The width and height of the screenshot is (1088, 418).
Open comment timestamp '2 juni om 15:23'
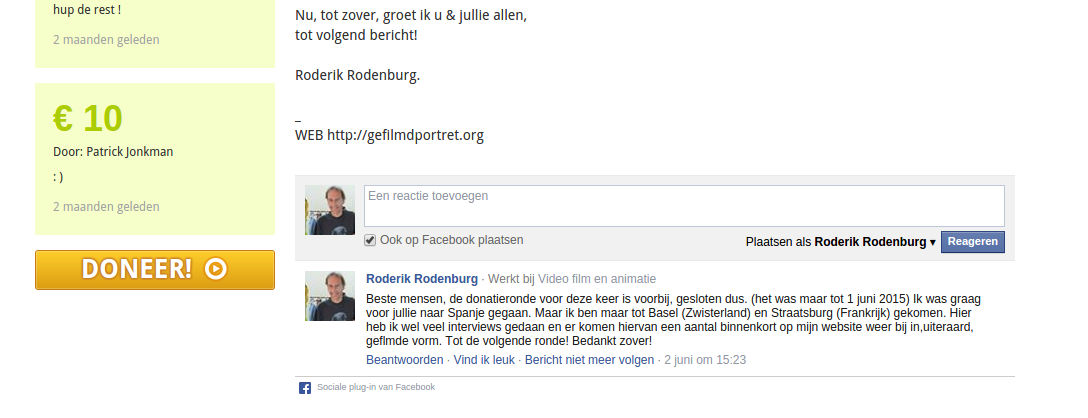click(705, 360)
